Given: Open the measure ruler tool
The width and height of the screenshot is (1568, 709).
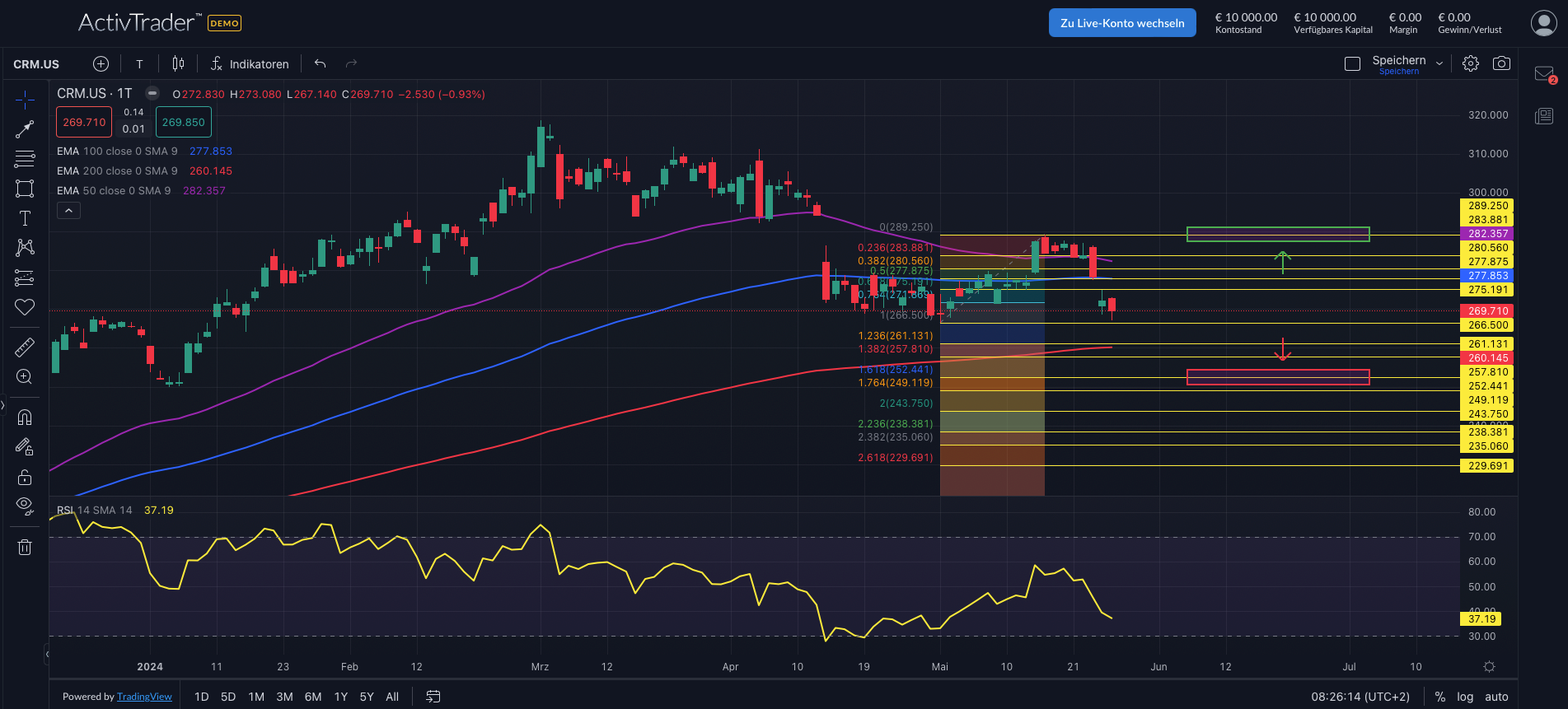Looking at the screenshot, I should (25, 348).
